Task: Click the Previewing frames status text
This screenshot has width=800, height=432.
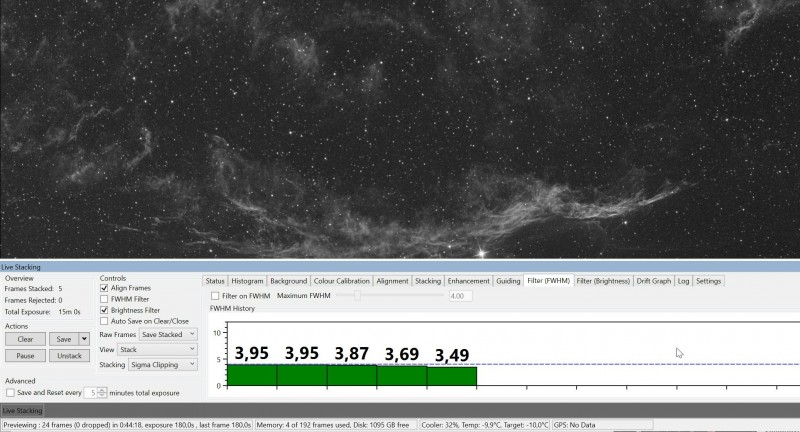Action: tap(128, 425)
